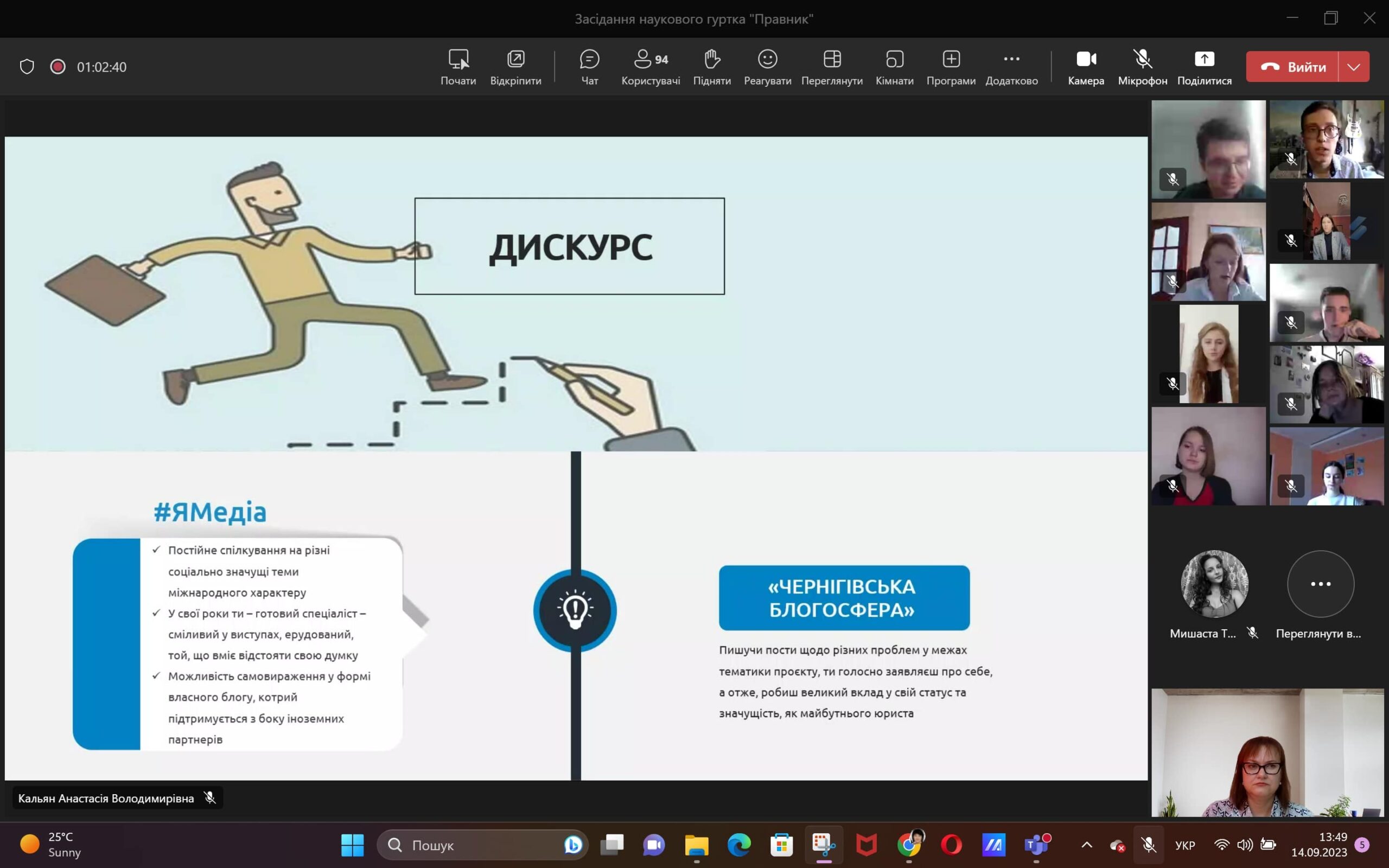Raise hand with the Підняти icon
The width and height of the screenshot is (1389, 868).
(712, 67)
